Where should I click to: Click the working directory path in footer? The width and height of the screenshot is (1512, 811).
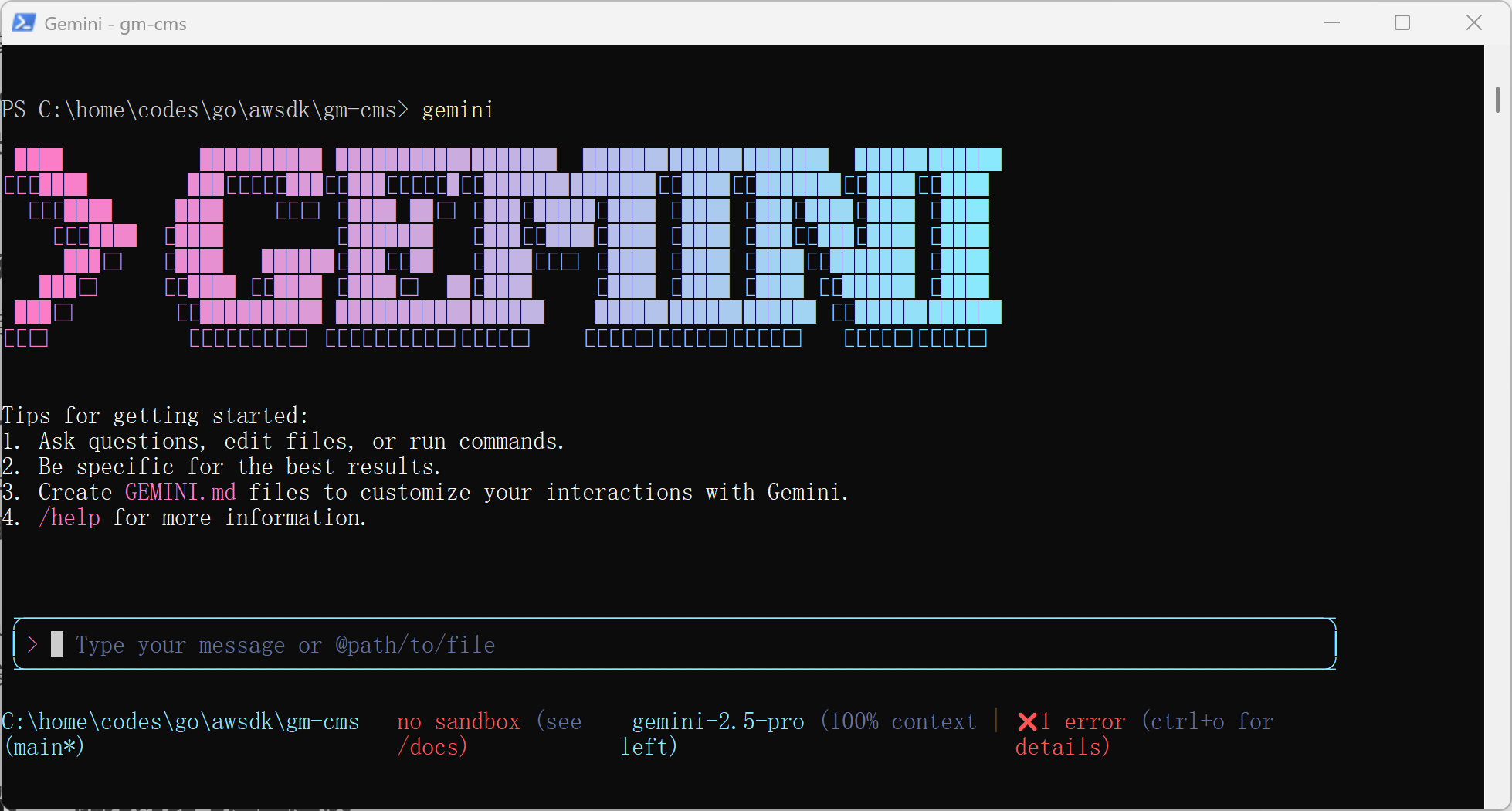[x=181, y=721]
